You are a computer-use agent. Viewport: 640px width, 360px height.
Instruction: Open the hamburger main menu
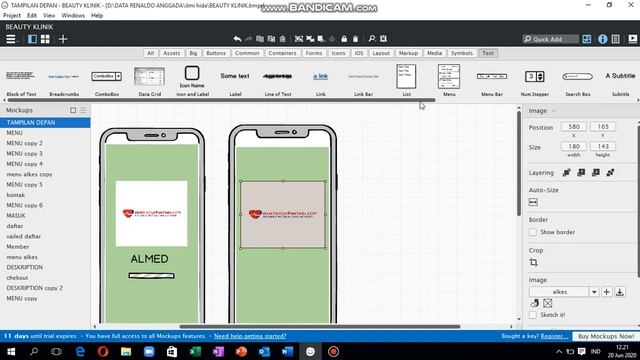tap(11, 39)
